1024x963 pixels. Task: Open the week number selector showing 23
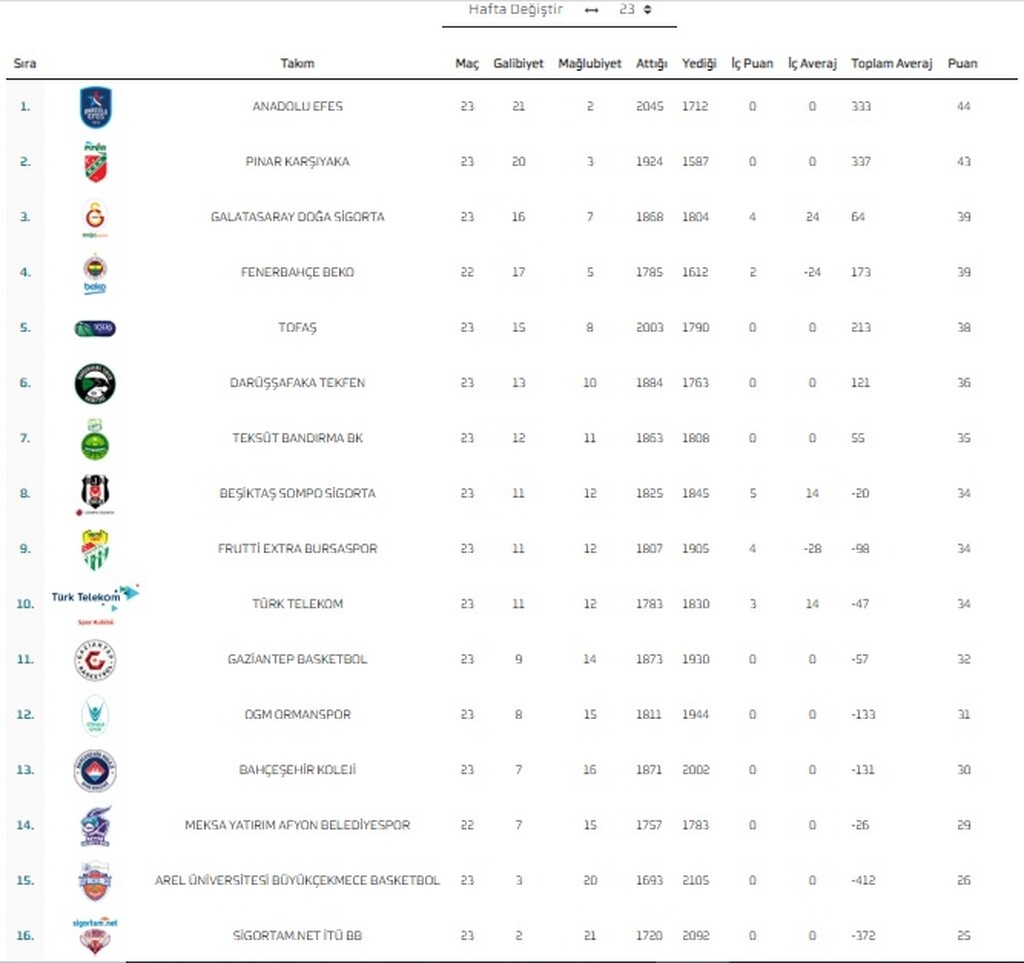(627, 10)
